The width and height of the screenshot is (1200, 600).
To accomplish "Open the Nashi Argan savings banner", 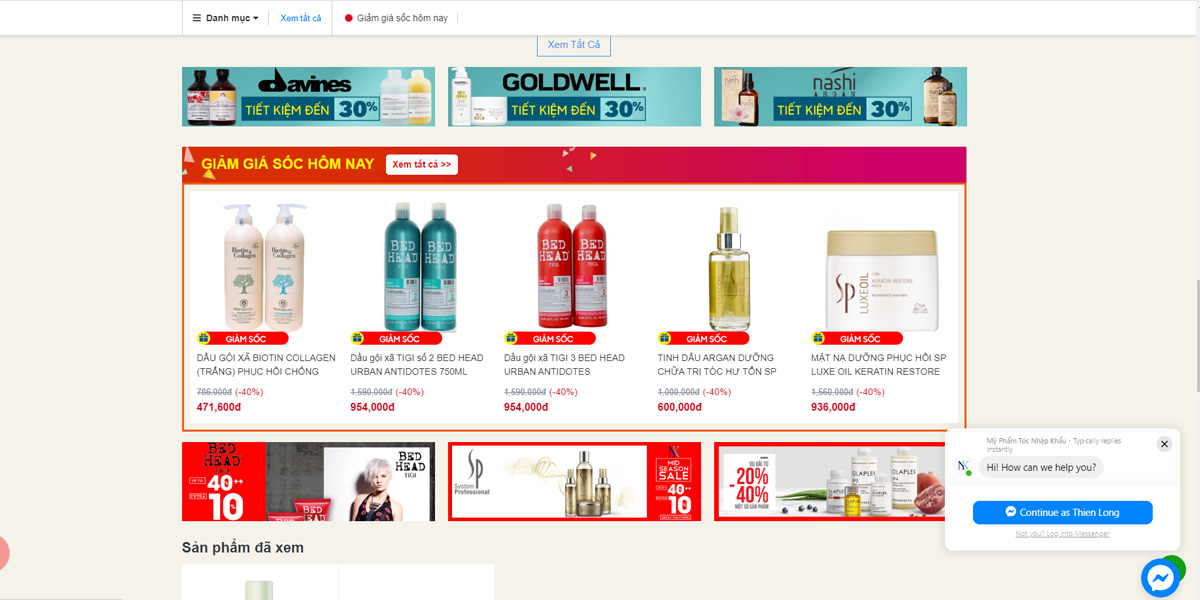I will 840,96.
